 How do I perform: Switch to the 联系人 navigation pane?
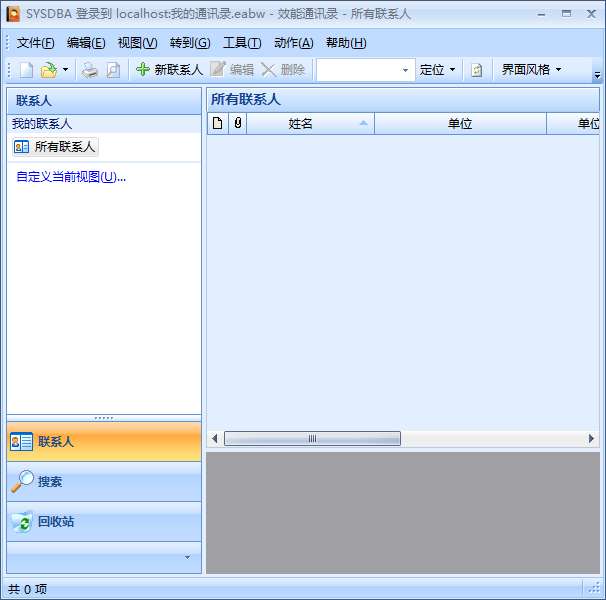(104, 441)
